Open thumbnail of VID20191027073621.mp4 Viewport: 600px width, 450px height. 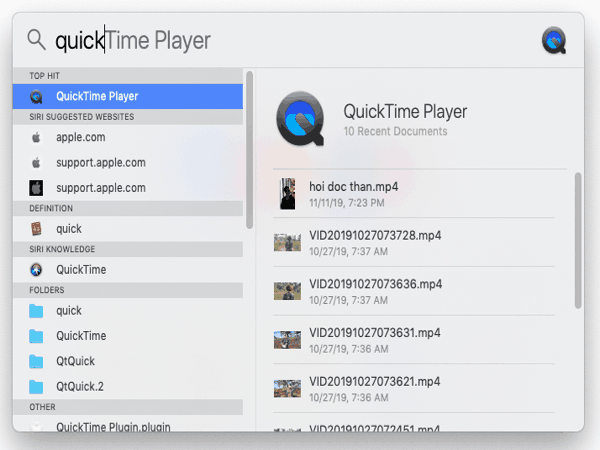(287, 388)
